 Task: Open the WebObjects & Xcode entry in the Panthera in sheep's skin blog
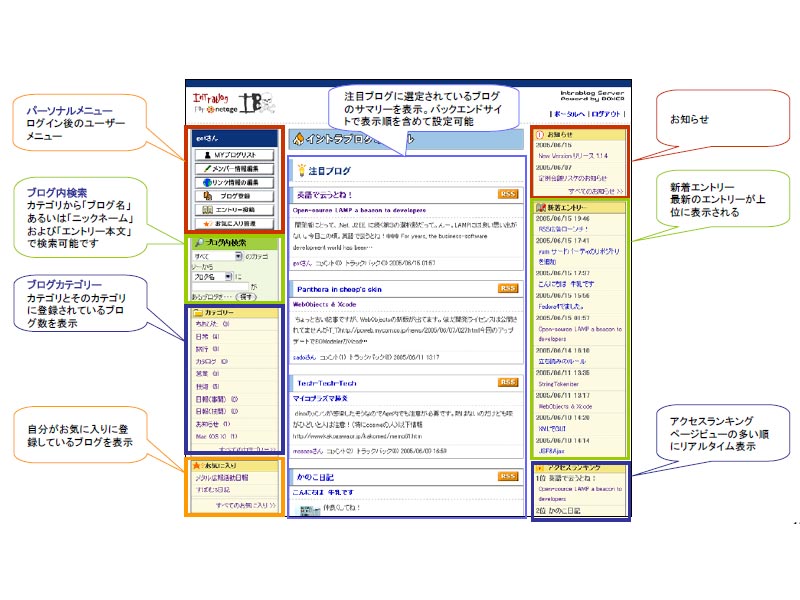coord(324,305)
